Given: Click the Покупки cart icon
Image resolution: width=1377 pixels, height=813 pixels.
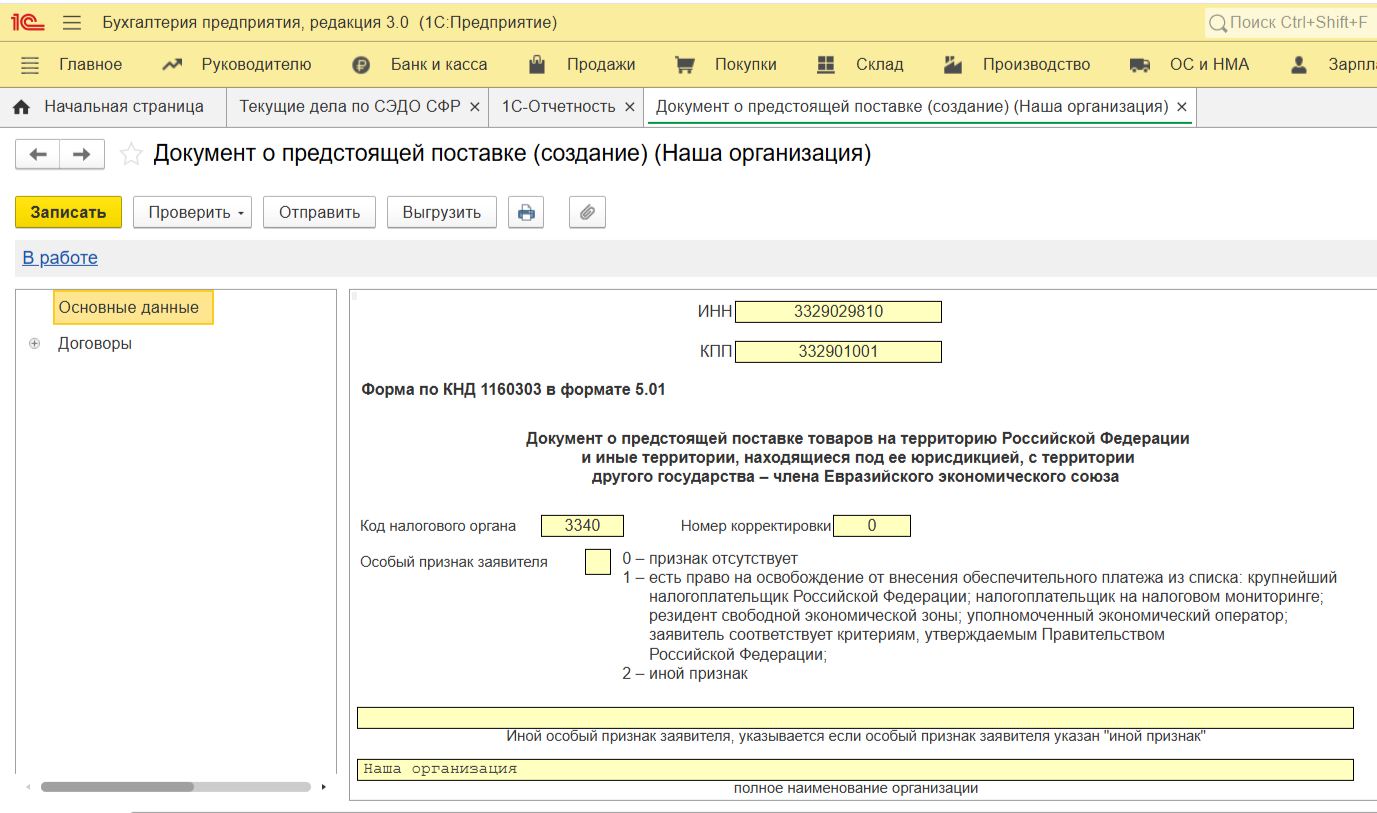Looking at the screenshot, I should point(685,65).
